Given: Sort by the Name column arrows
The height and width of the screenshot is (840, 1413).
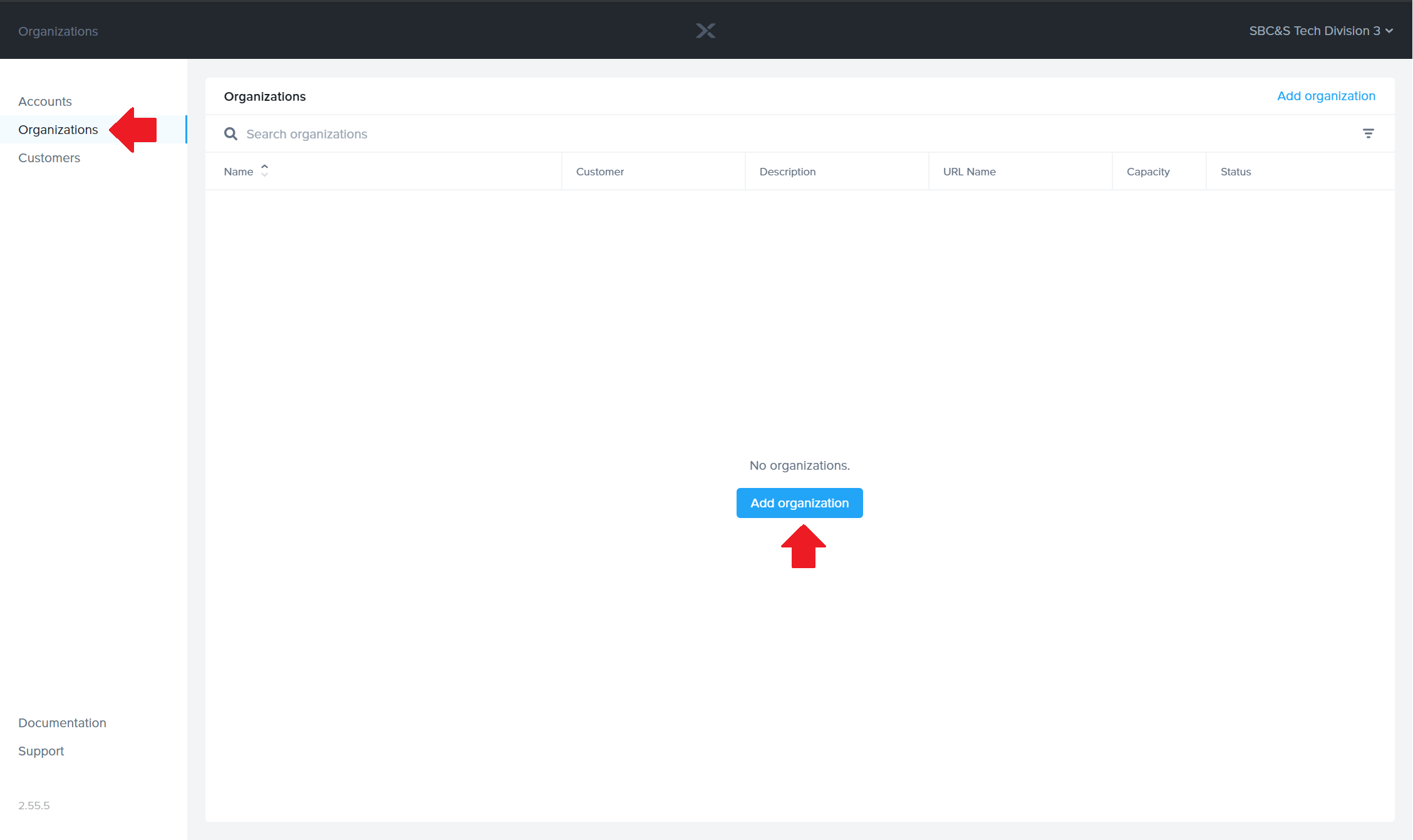Looking at the screenshot, I should click(x=265, y=171).
